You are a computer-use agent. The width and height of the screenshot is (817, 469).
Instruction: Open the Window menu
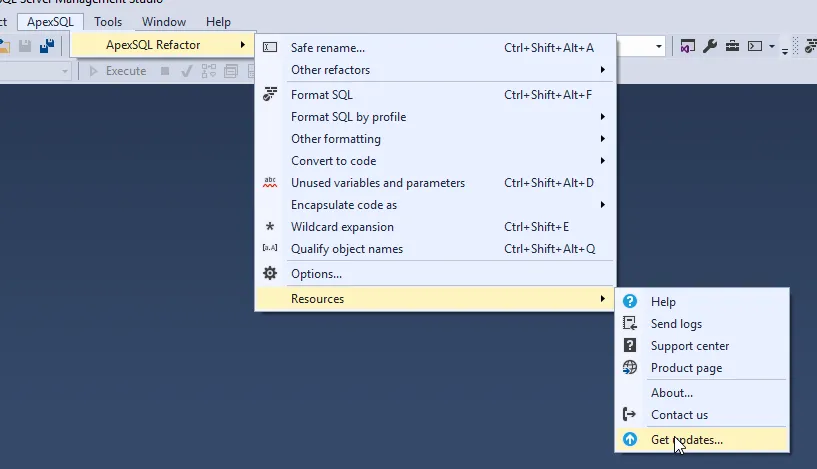[164, 22]
